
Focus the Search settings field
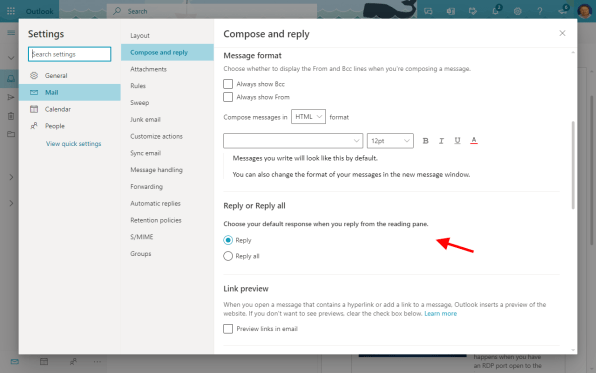click(x=70, y=54)
